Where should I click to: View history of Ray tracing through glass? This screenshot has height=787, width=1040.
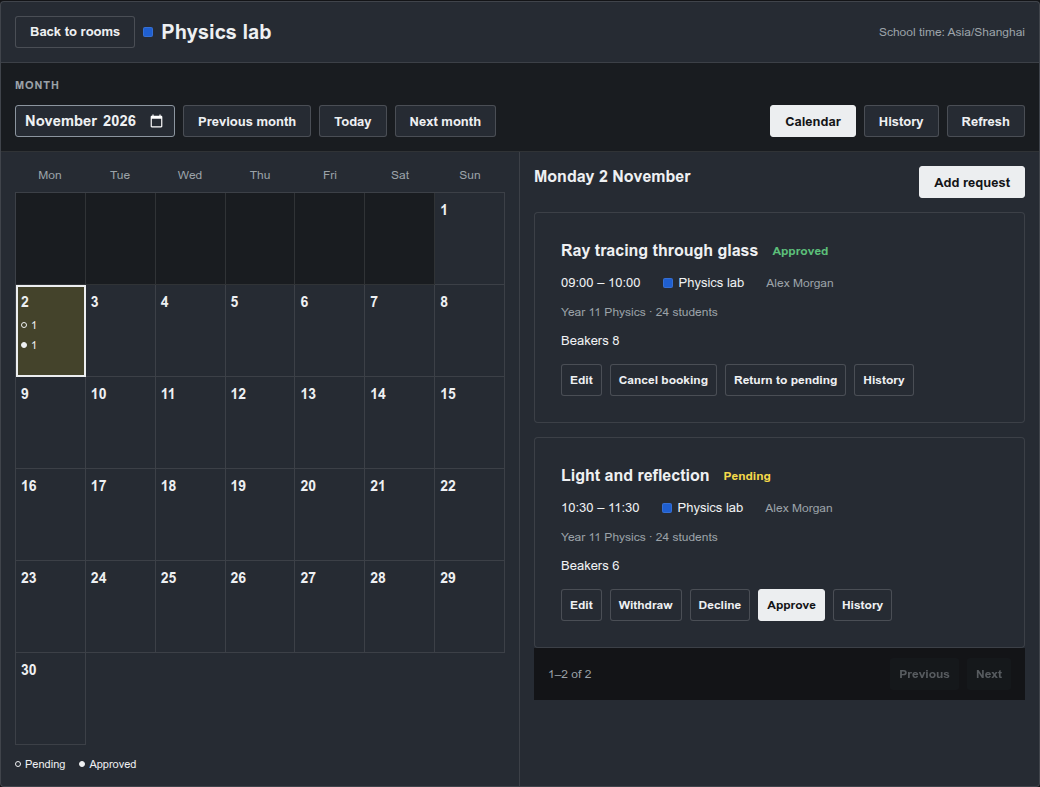(x=883, y=380)
